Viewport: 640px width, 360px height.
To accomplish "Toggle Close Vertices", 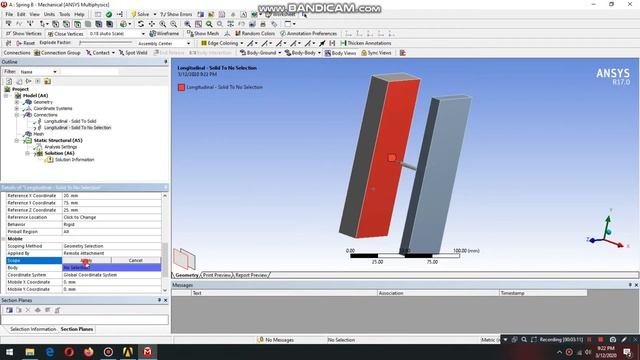I will 65,33.
